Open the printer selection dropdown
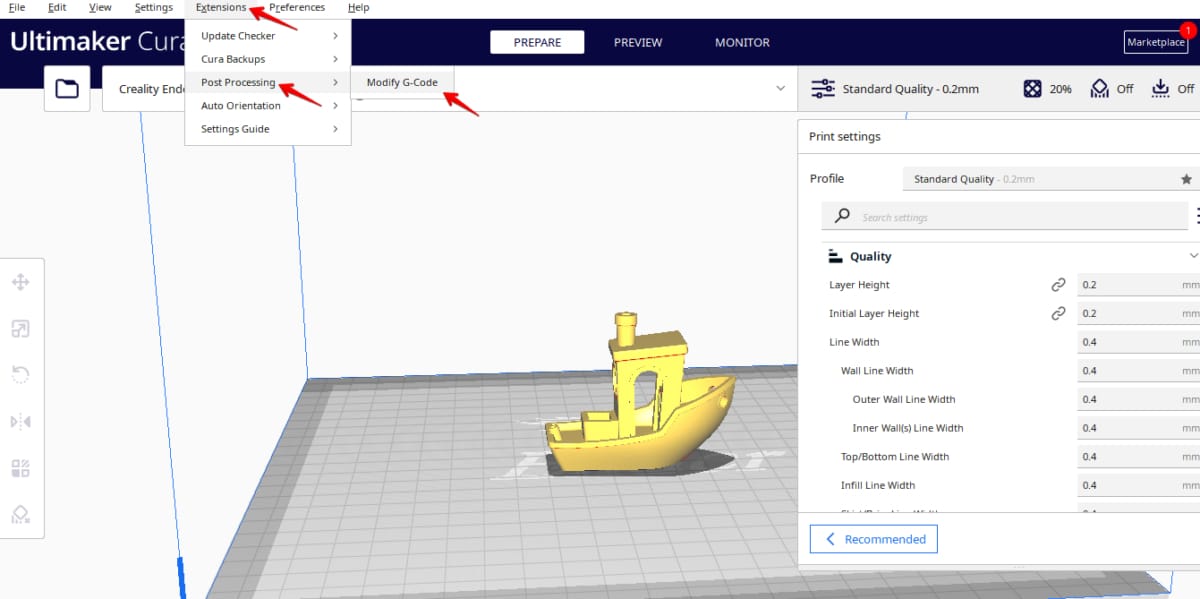1200x599 pixels. tap(780, 88)
